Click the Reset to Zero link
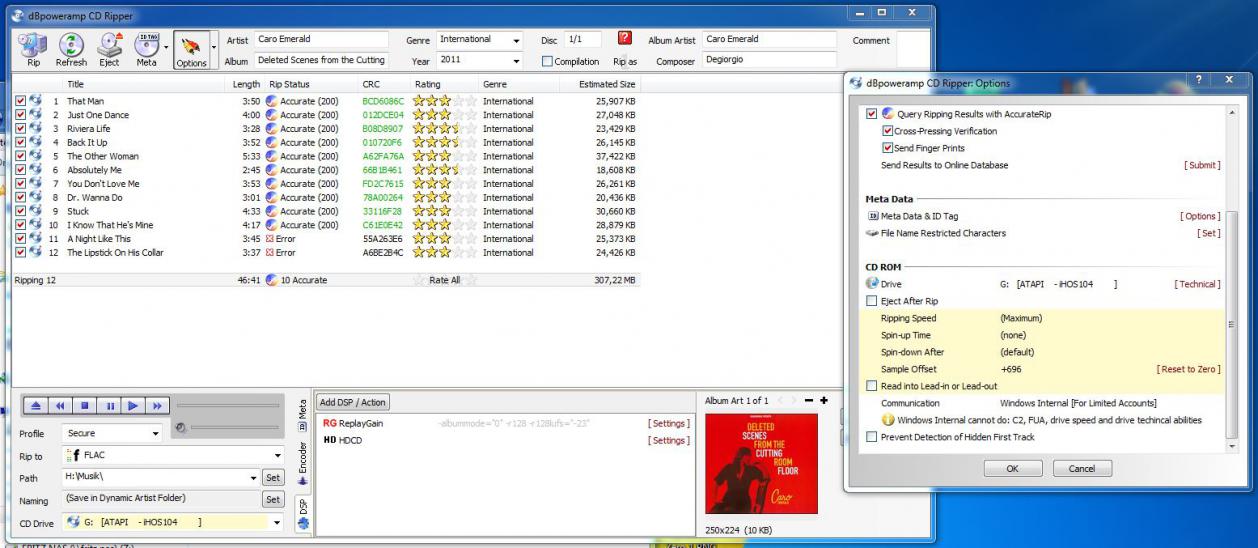Screen dimensions: 1258x548 pos(1188,369)
